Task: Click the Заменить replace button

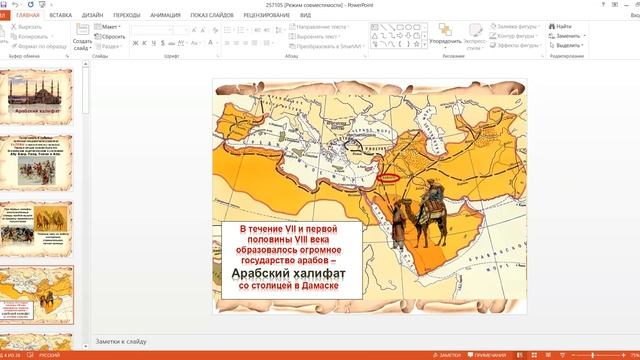Action: [x=567, y=36]
